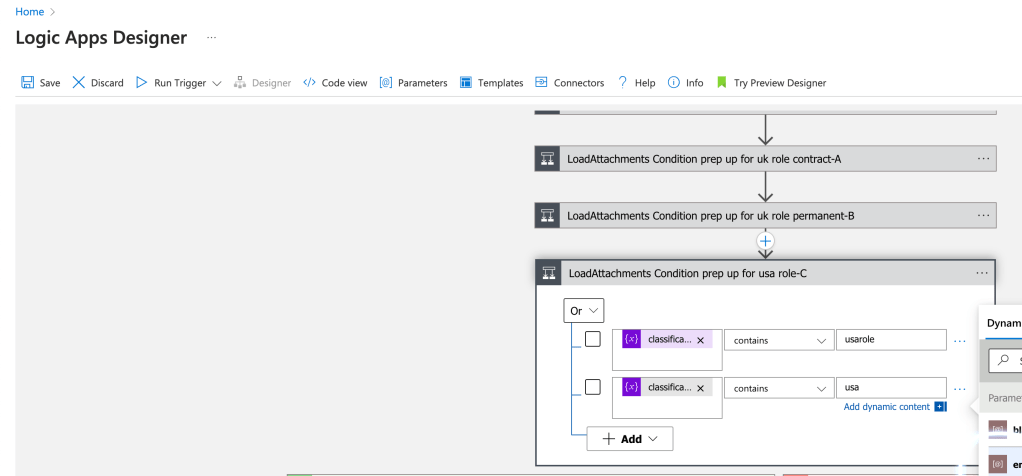
Task: Select the Dynamic content tab
Action: coord(1004,323)
